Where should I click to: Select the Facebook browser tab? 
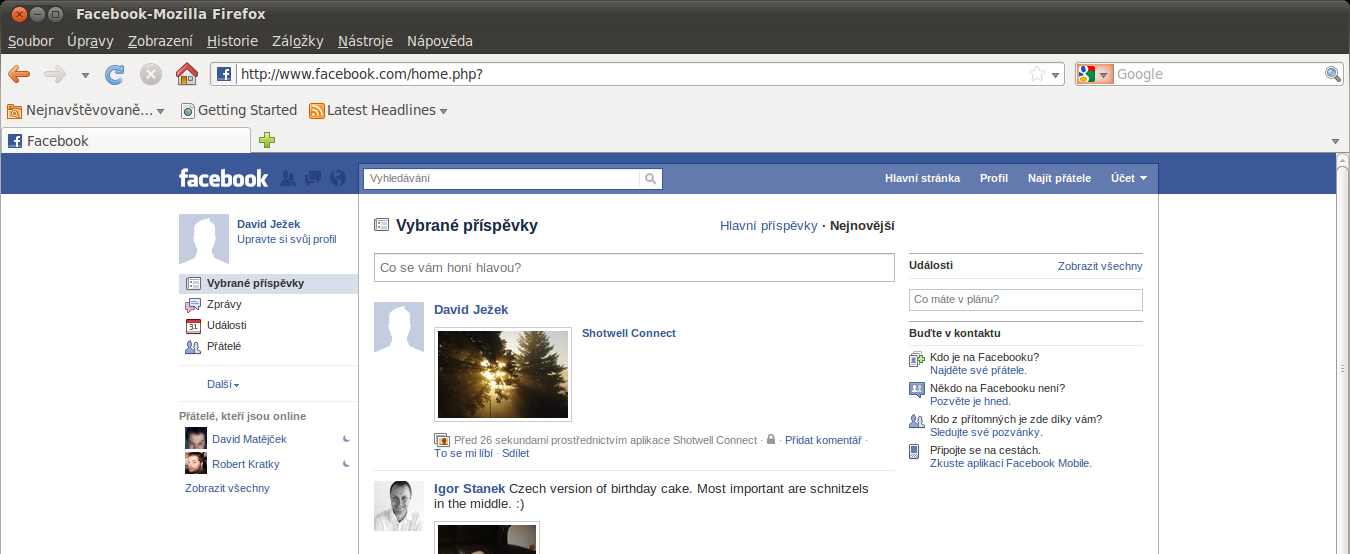pyautogui.click(x=125, y=141)
